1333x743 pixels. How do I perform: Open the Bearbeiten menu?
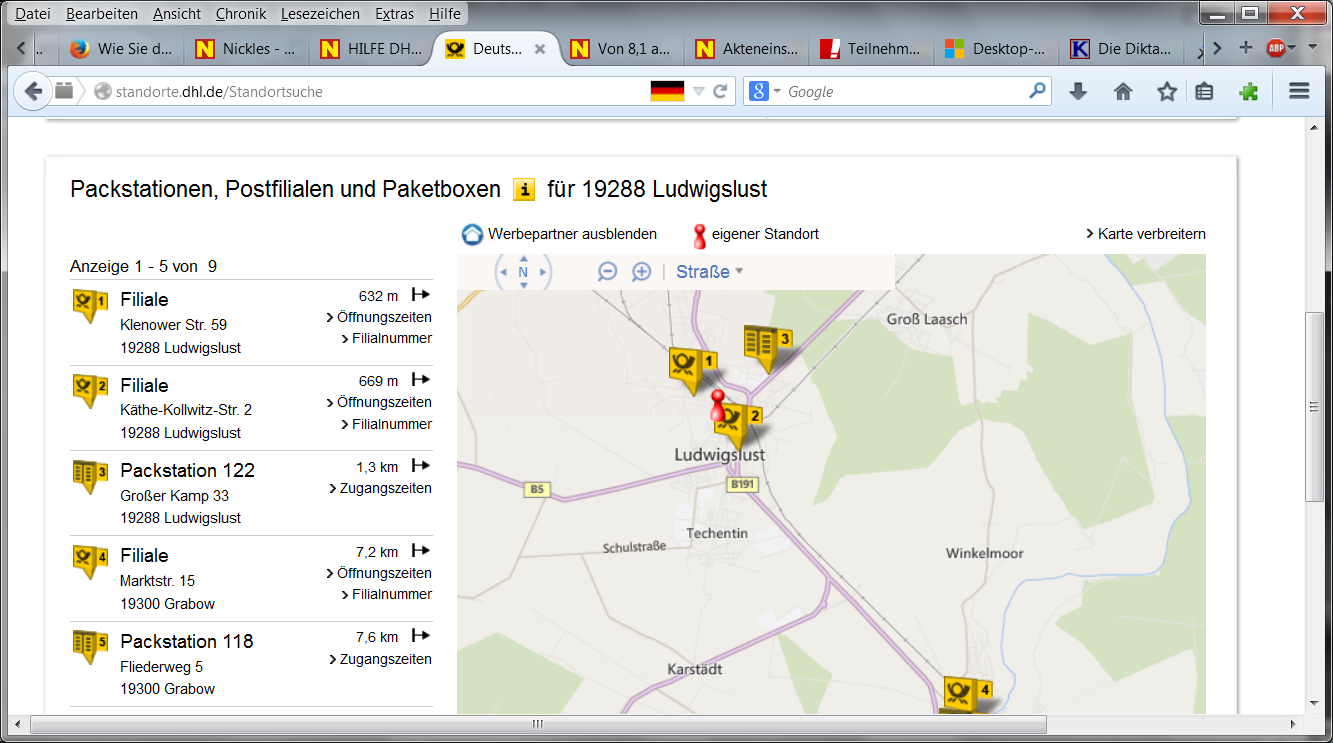tap(102, 14)
